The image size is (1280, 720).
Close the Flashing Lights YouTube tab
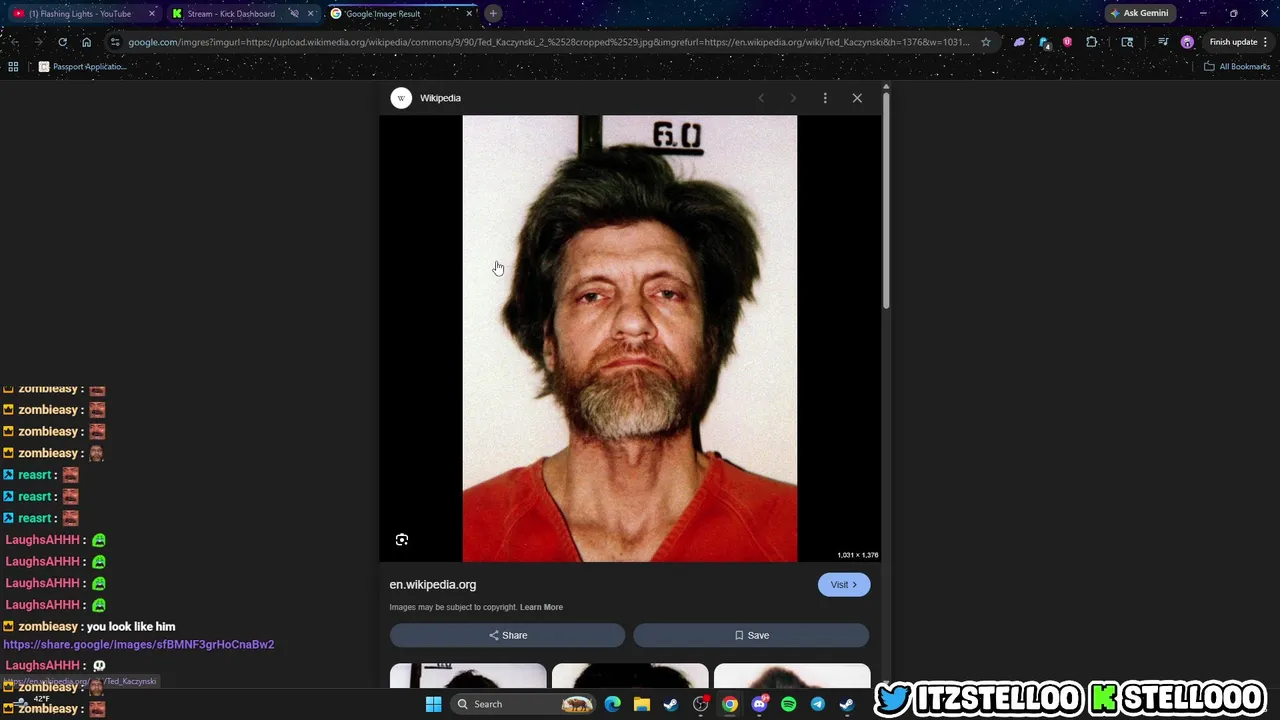152,14
